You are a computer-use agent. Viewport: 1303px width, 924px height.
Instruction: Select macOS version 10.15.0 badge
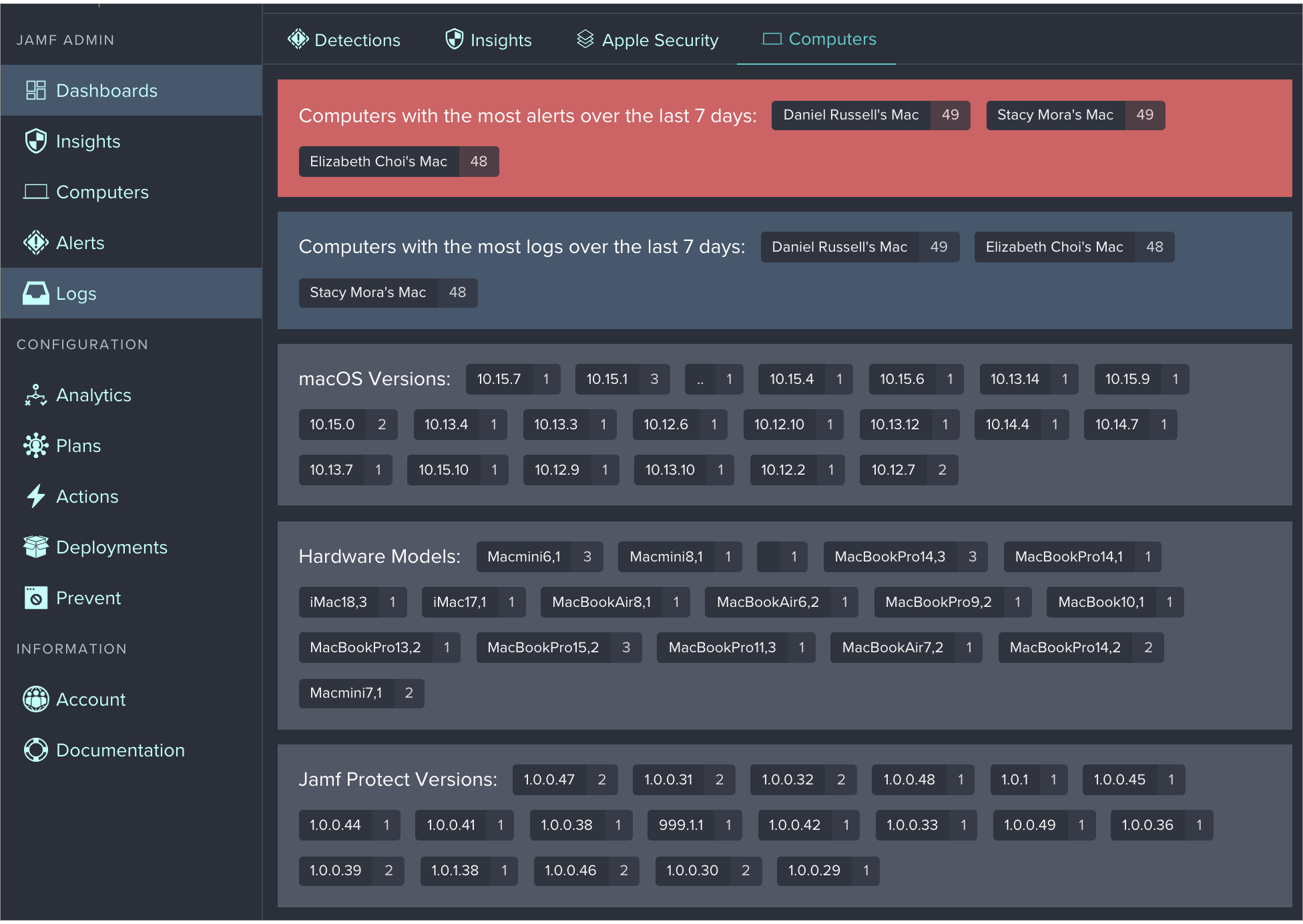click(x=348, y=425)
